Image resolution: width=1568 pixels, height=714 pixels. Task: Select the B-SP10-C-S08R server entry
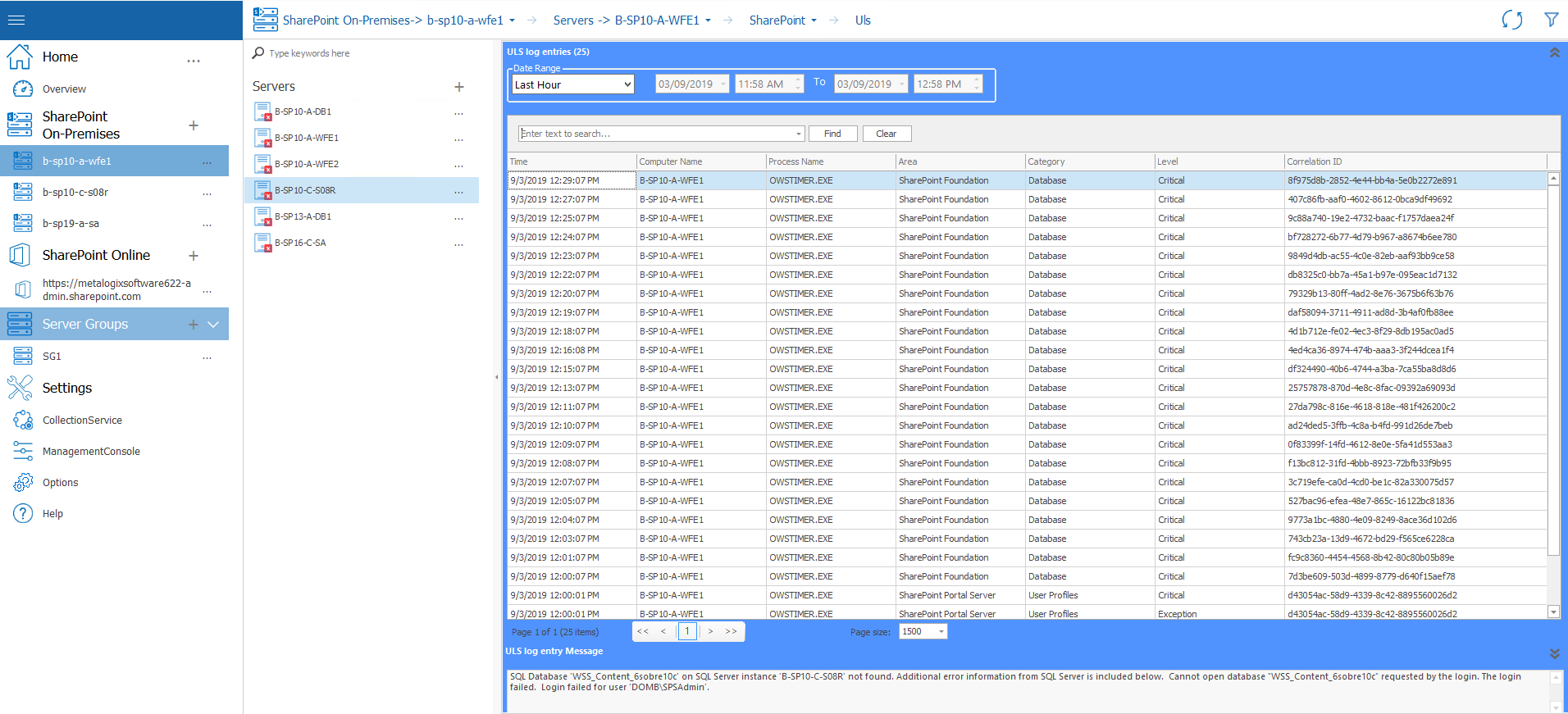(x=362, y=190)
